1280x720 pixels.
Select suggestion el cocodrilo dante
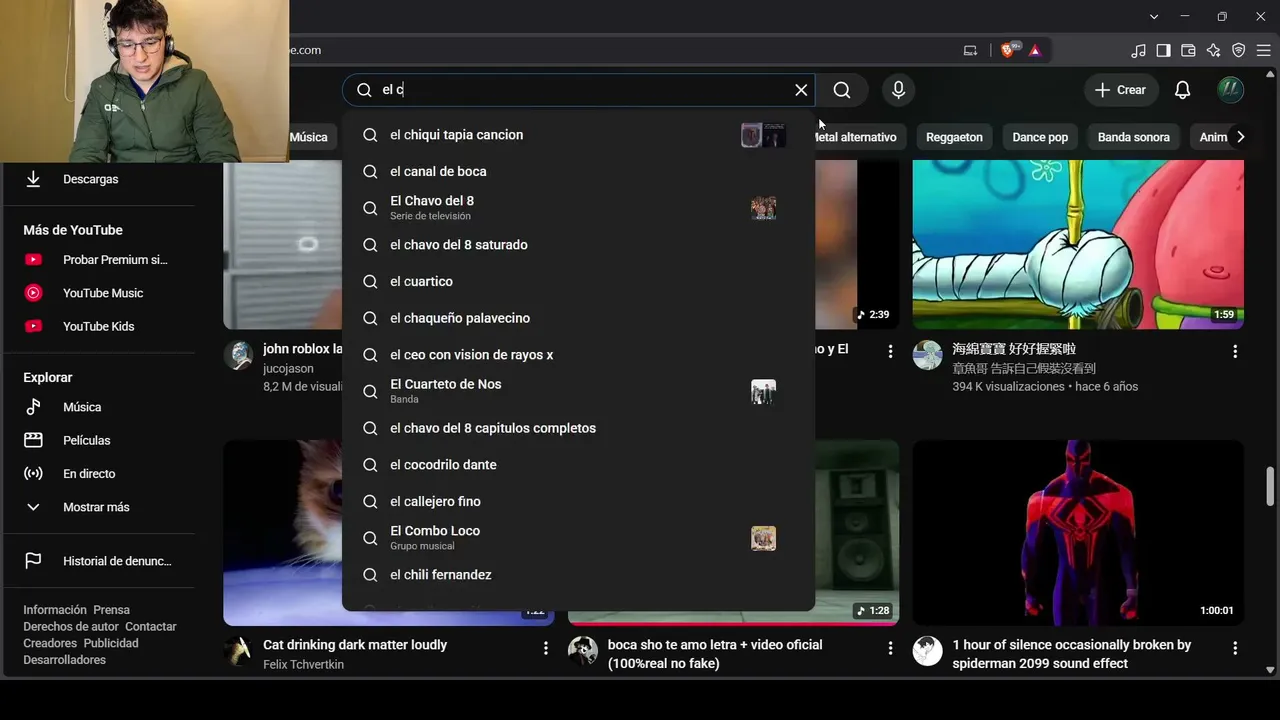(578, 465)
